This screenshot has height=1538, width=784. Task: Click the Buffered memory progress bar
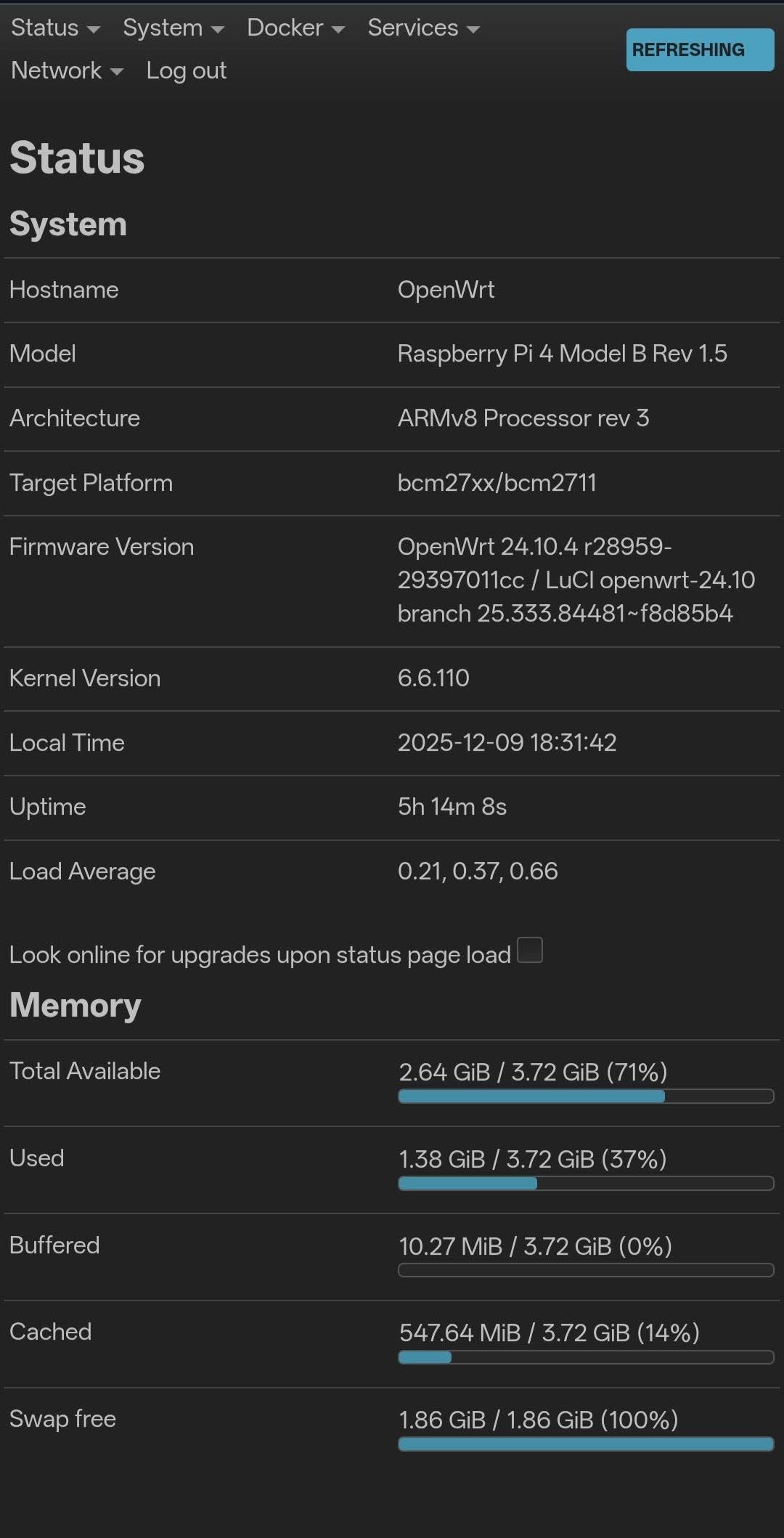tap(586, 1270)
